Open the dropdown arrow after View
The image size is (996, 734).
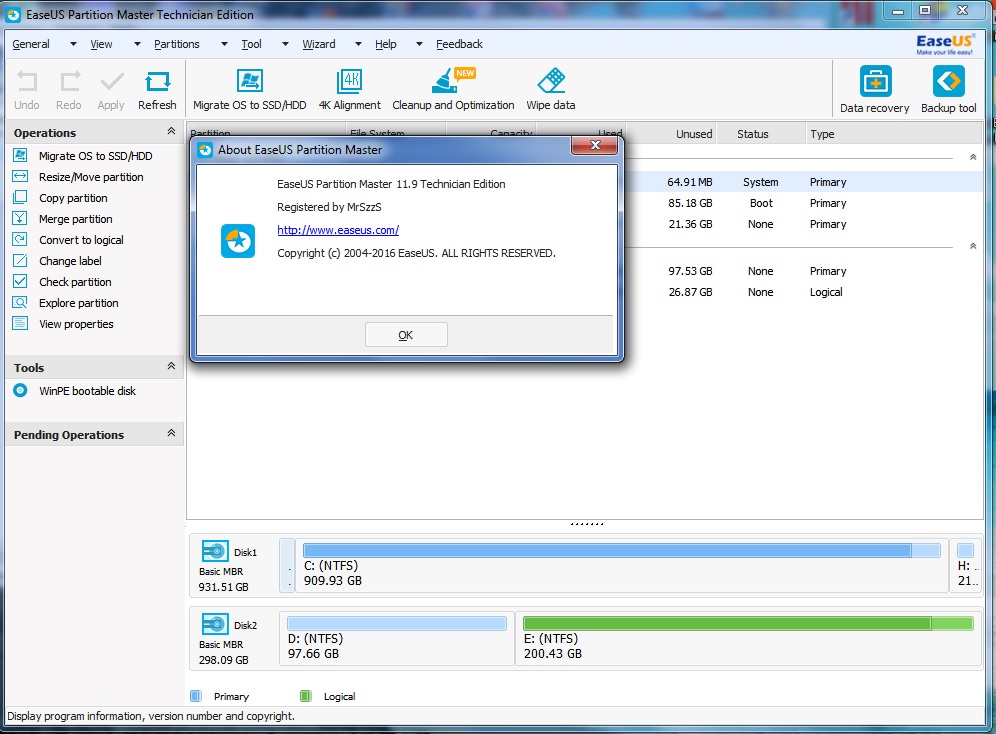coord(137,44)
